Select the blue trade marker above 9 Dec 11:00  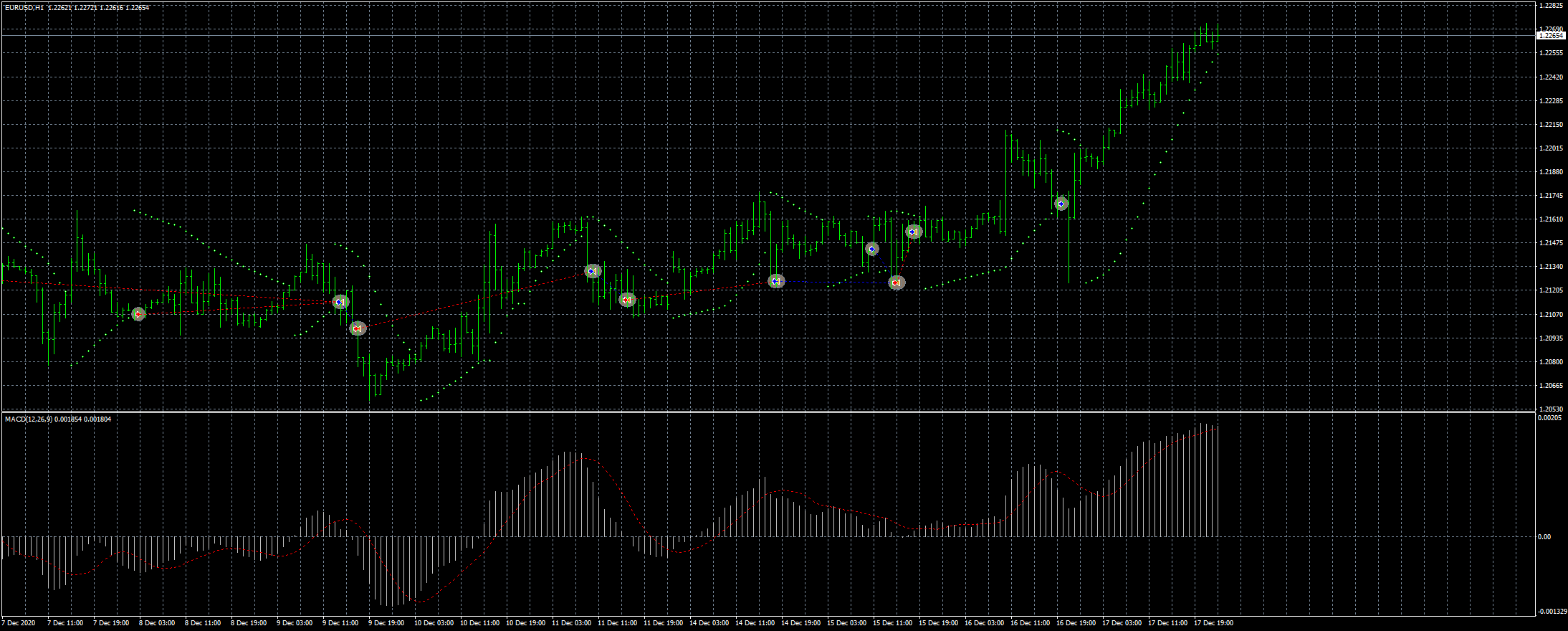click(x=340, y=303)
